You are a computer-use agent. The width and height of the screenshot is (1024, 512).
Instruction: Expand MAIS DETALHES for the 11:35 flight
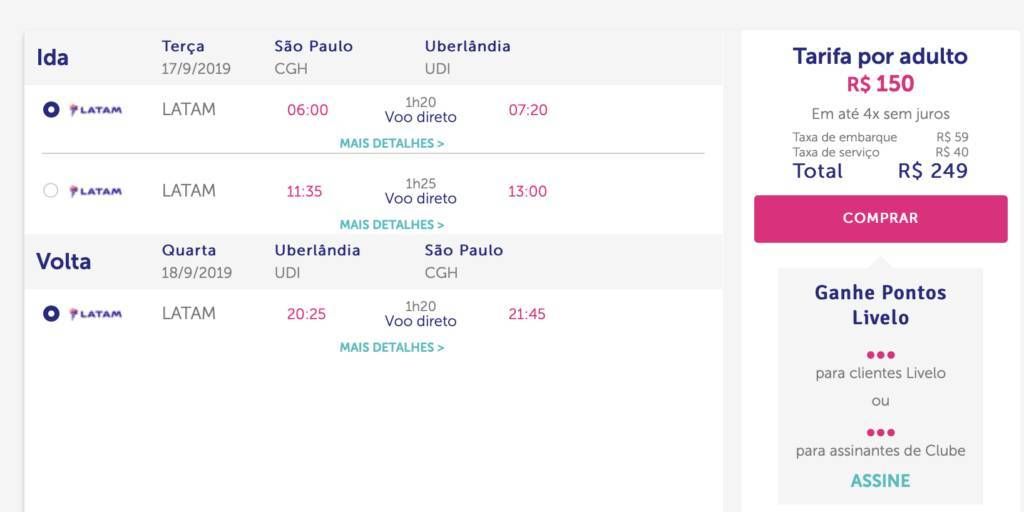click(392, 225)
